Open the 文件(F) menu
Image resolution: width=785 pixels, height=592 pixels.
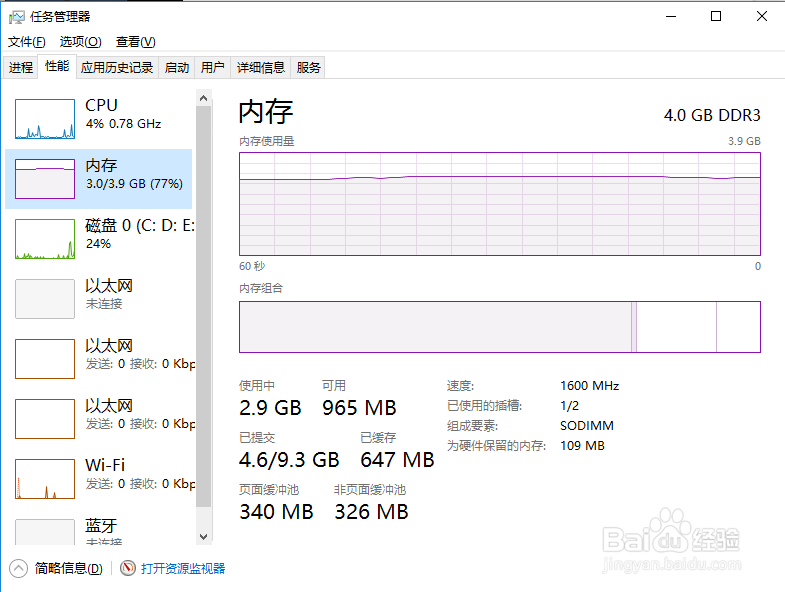click(x=27, y=42)
